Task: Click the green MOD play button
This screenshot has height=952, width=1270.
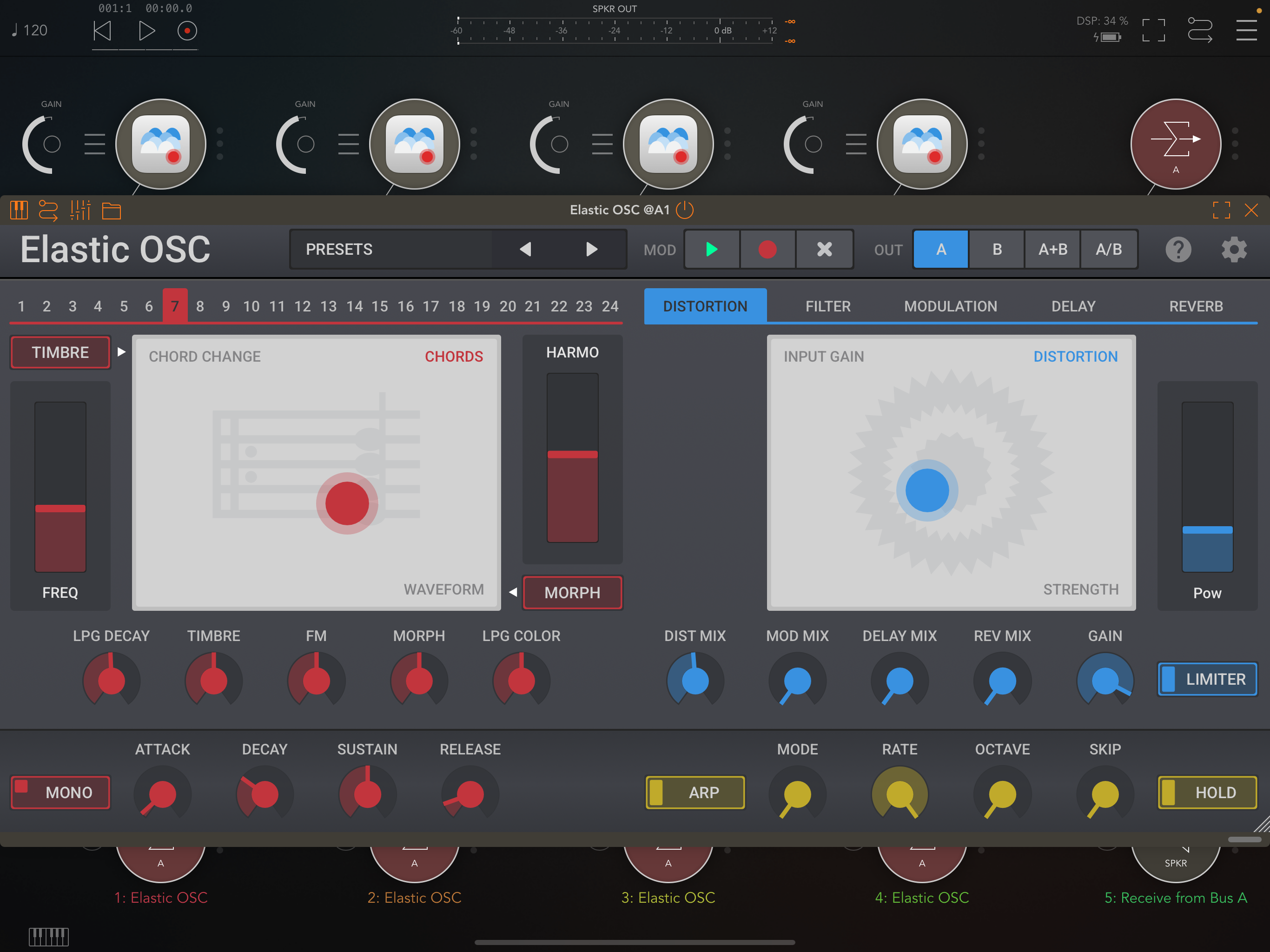Action: [x=712, y=249]
